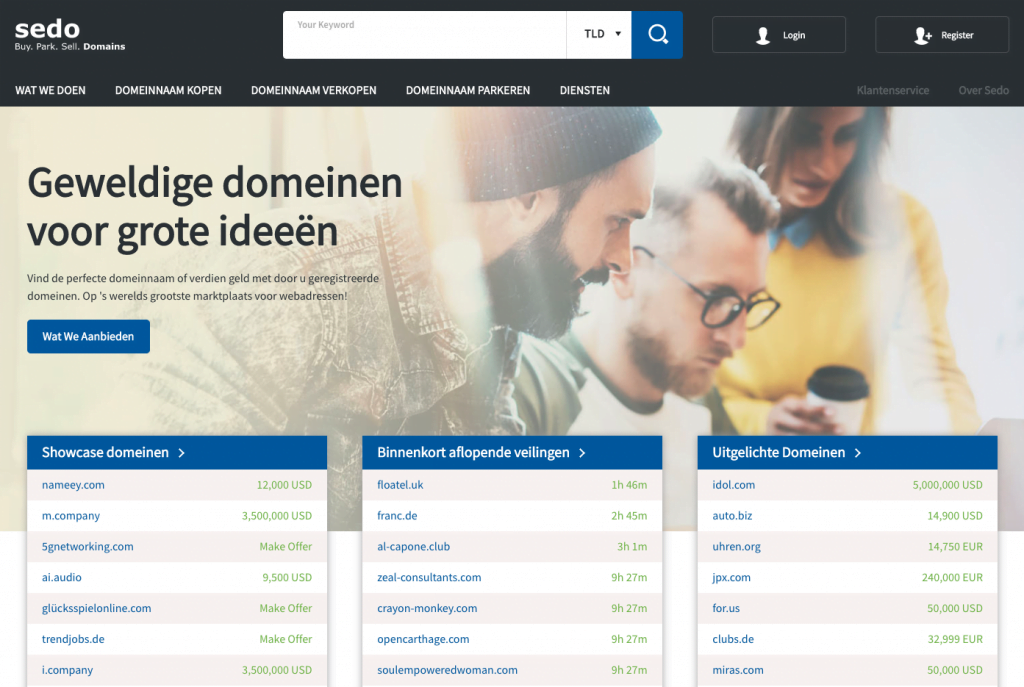
Task: Click the Register user-plus icon
Action: click(x=920, y=34)
